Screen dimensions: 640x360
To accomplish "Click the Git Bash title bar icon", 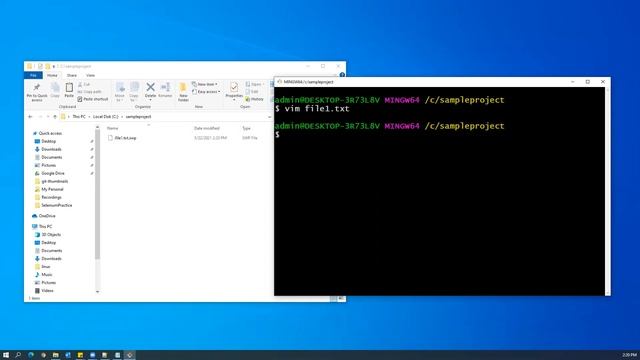I will point(280,82).
